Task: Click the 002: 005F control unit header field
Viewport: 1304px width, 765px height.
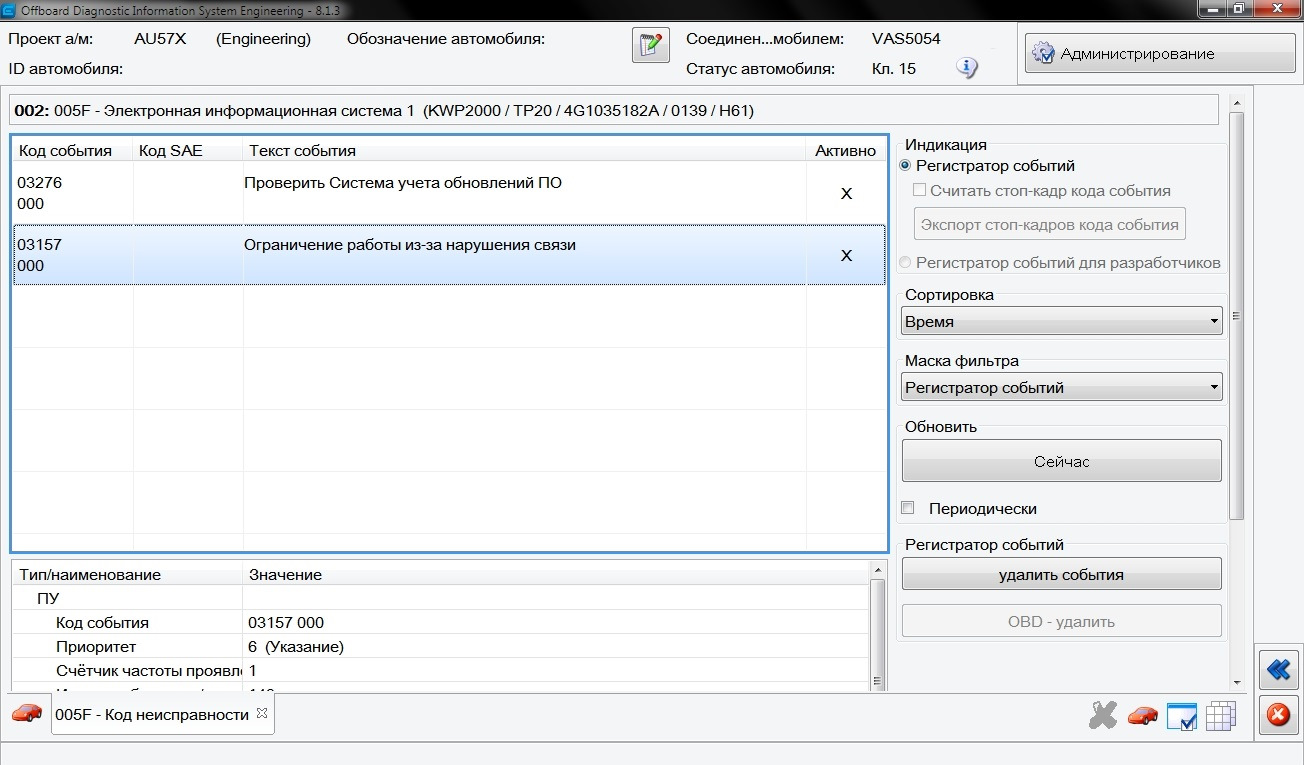Action: click(614, 111)
